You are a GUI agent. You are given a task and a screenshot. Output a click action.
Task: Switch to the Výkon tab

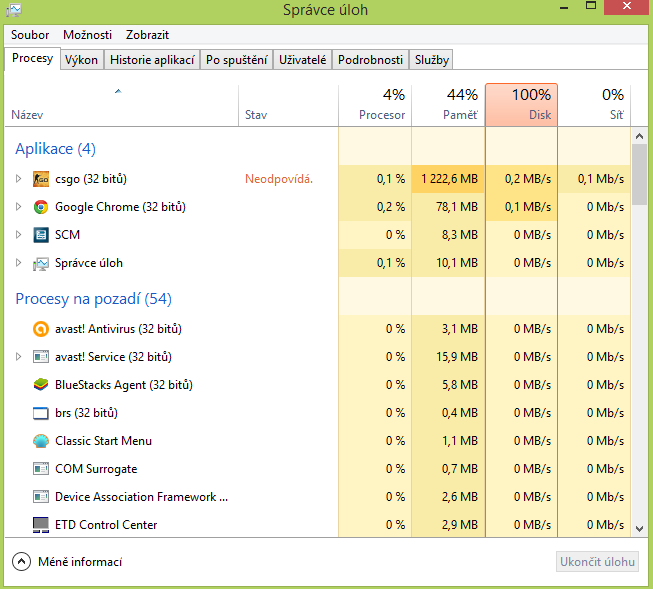point(82,60)
